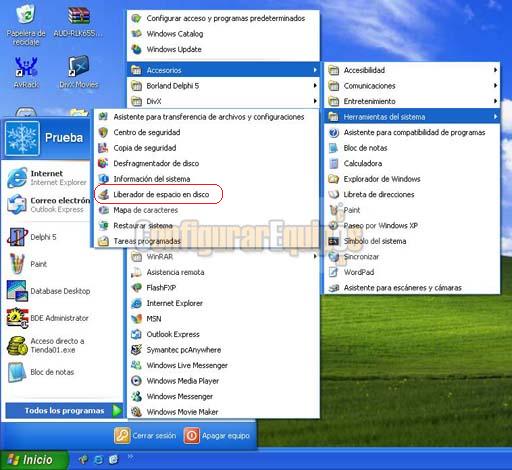The width and height of the screenshot is (512, 470).
Task: Click Sincronizar entry
Action: tap(412, 256)
